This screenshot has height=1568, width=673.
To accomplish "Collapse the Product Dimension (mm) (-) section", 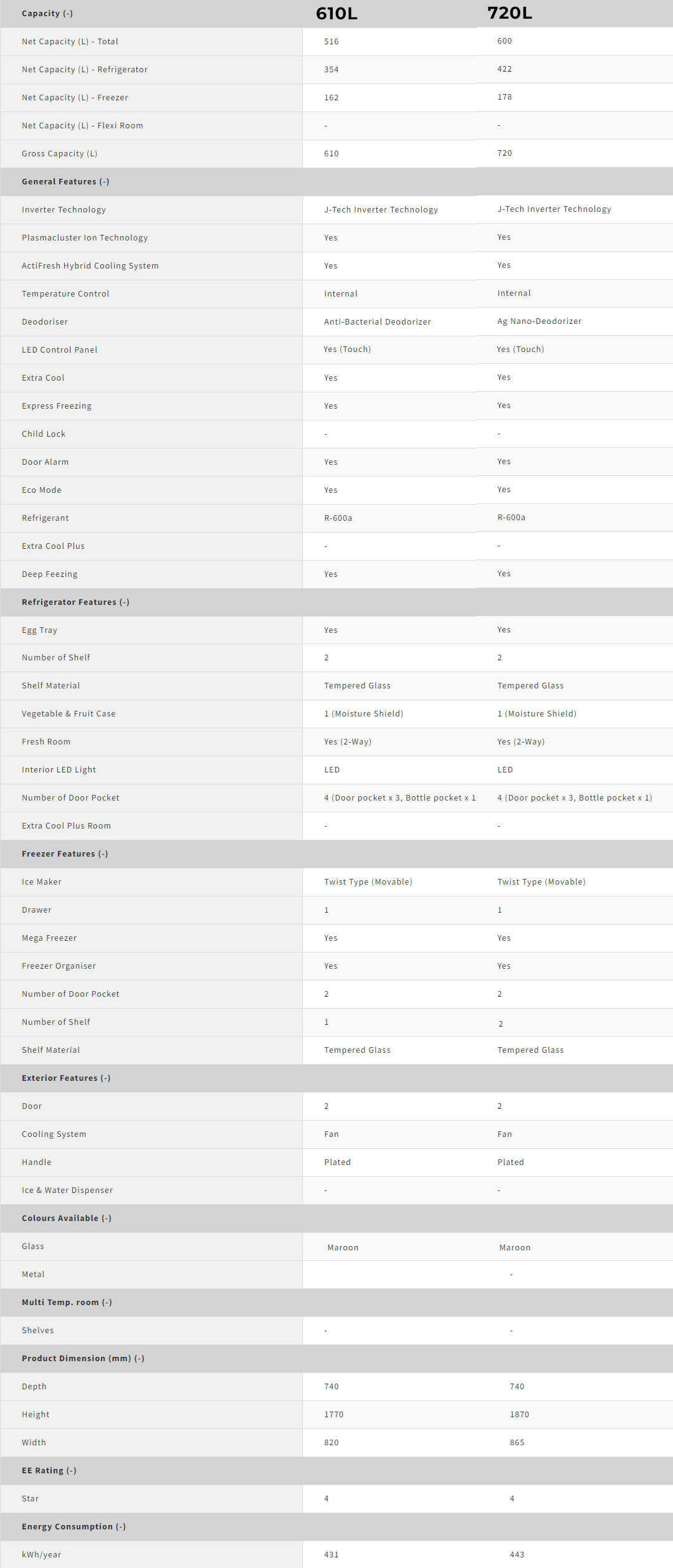I will (x=83, y=1359).
